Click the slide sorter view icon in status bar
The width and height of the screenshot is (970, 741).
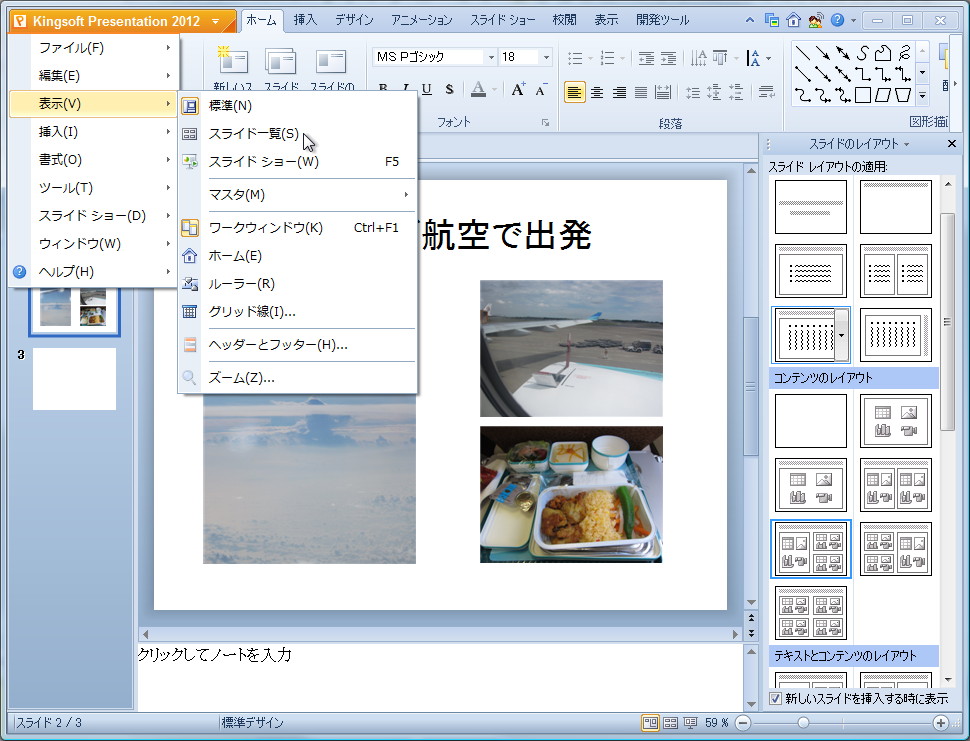point(670,723)
